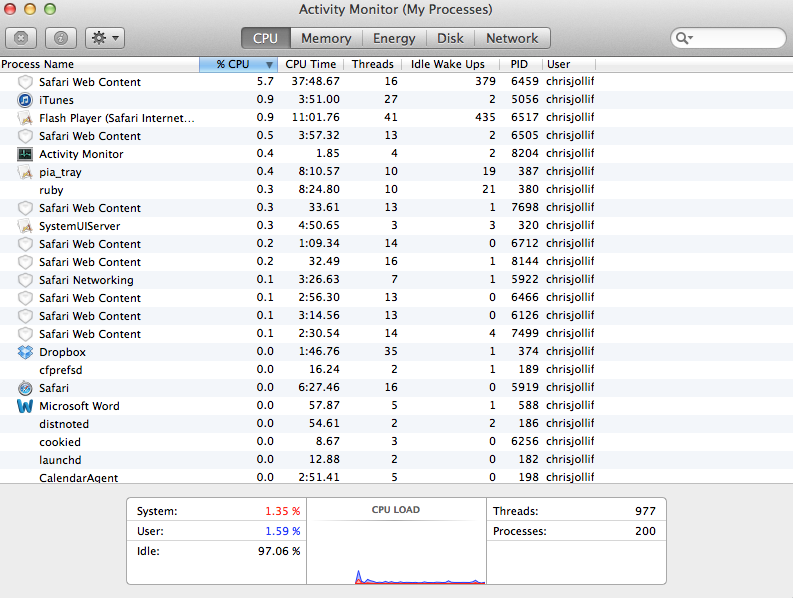Sort by CPU Time column header

311,64
